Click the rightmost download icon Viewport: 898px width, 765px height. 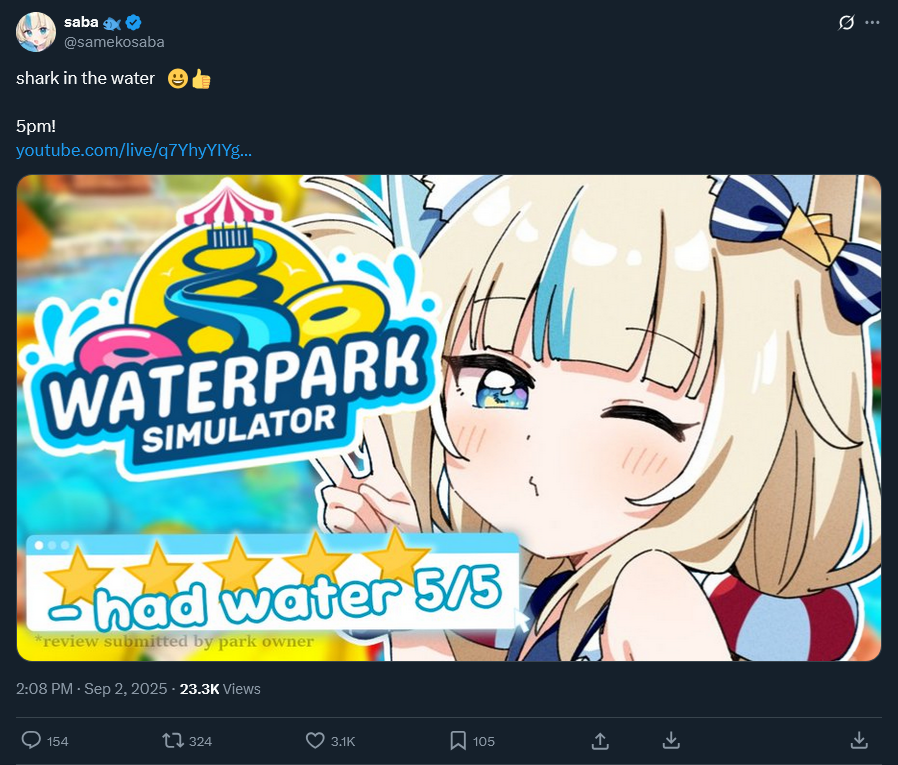point(858,740)
